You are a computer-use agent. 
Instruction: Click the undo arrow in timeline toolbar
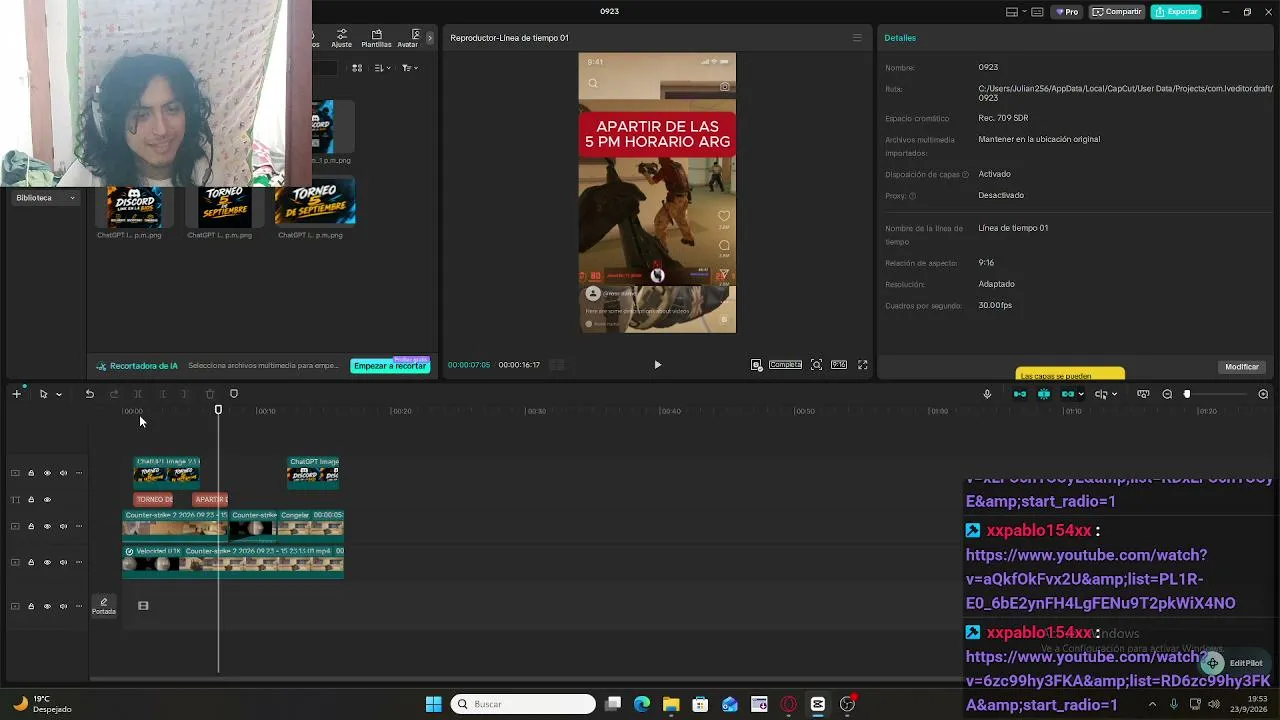(x=89, y=394)
